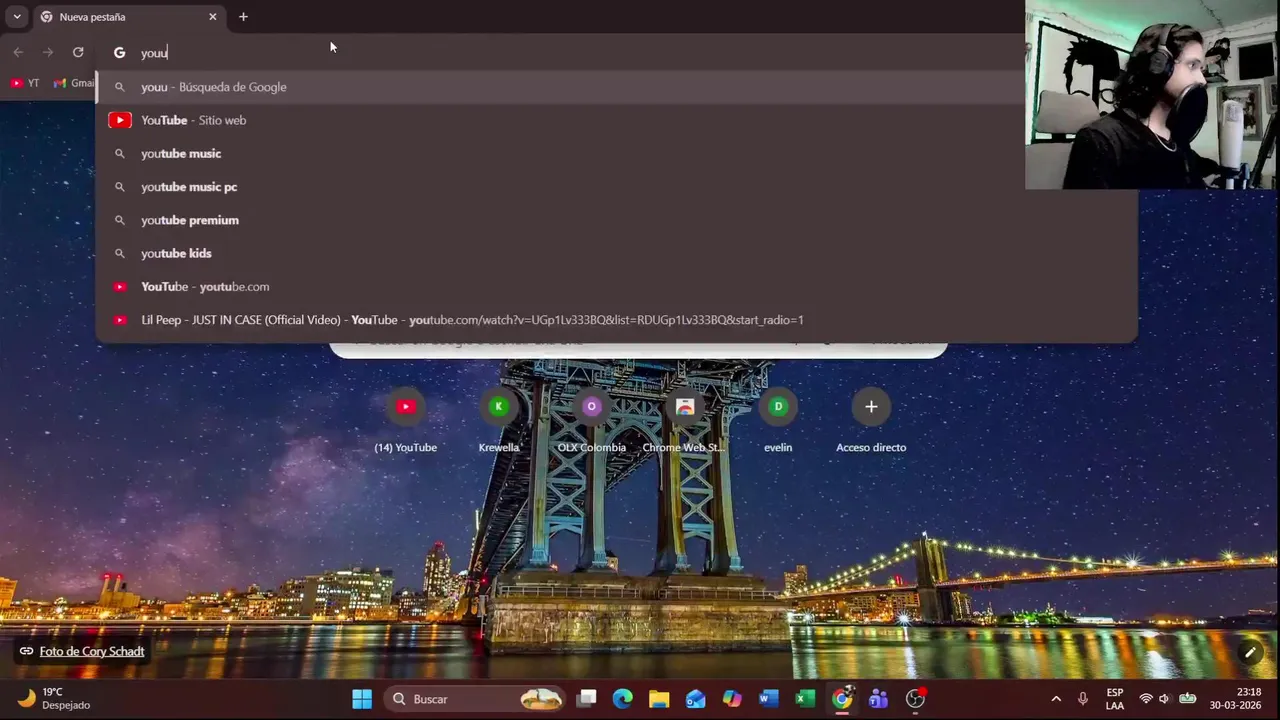Open Microsoft Teams from the taskbar
Viewport: 1280px width, 720px height.
point(878,699)
